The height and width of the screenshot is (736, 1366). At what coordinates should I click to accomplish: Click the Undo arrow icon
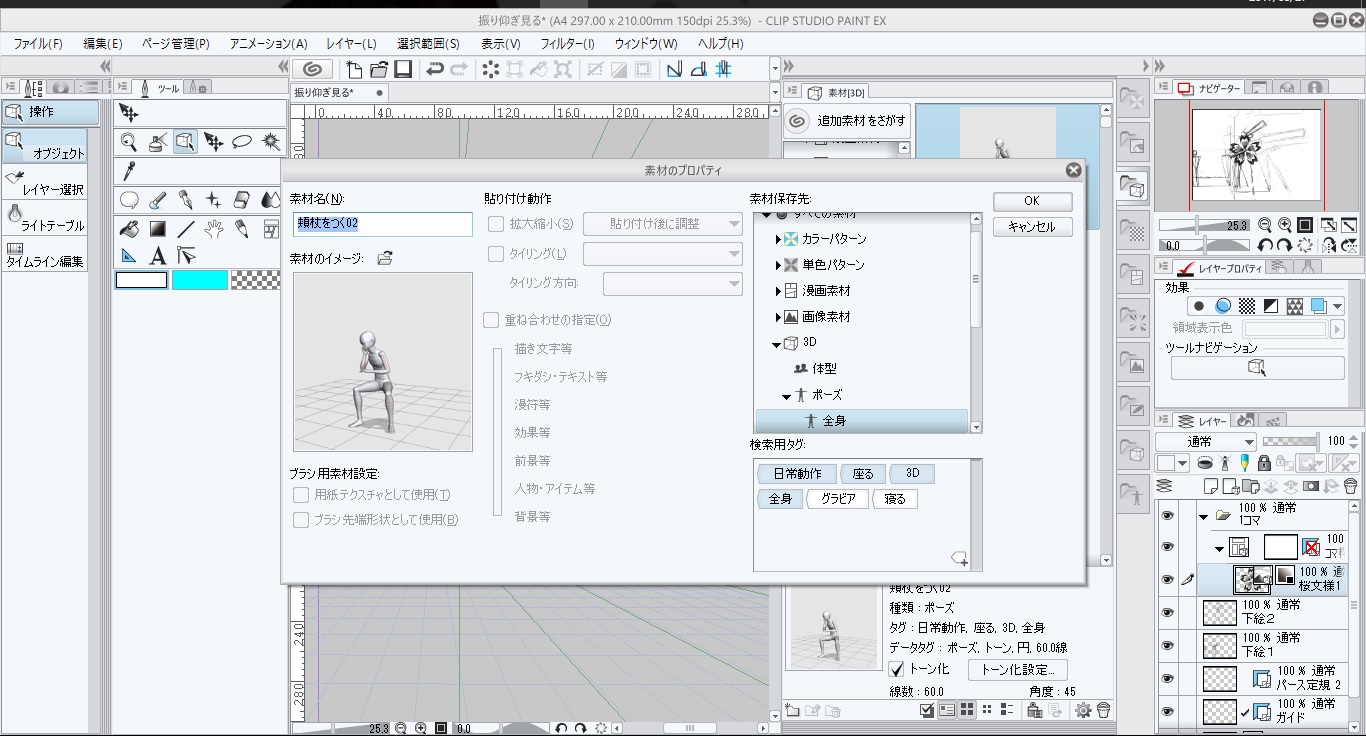[435, 69]
